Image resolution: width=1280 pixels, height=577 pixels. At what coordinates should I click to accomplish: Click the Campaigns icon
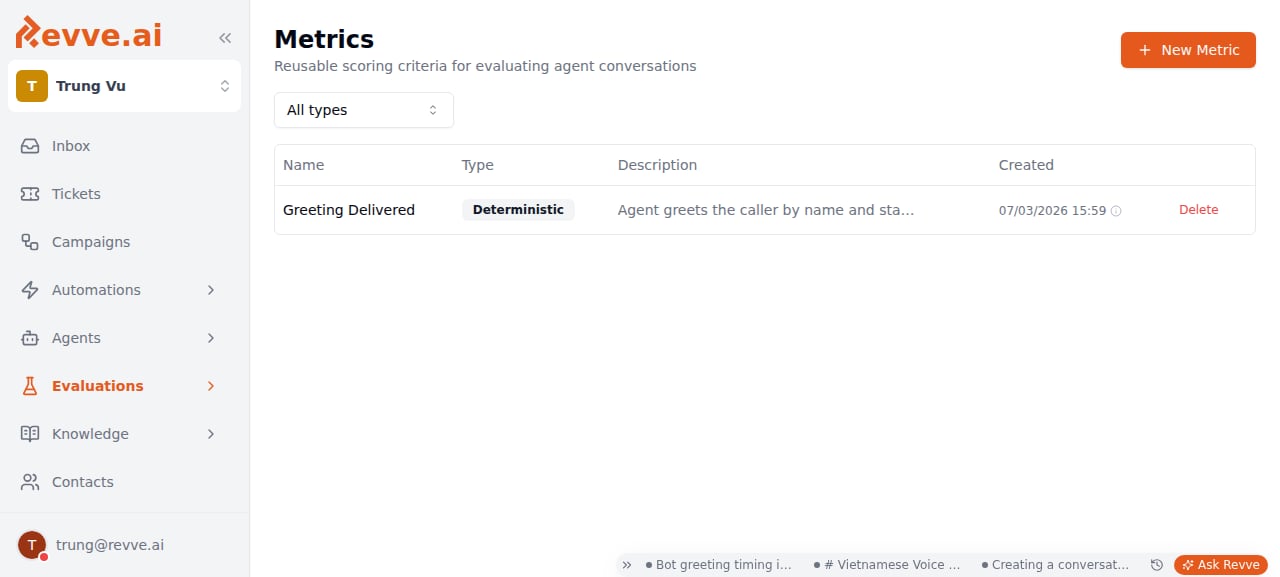click(x=30, y=242)
